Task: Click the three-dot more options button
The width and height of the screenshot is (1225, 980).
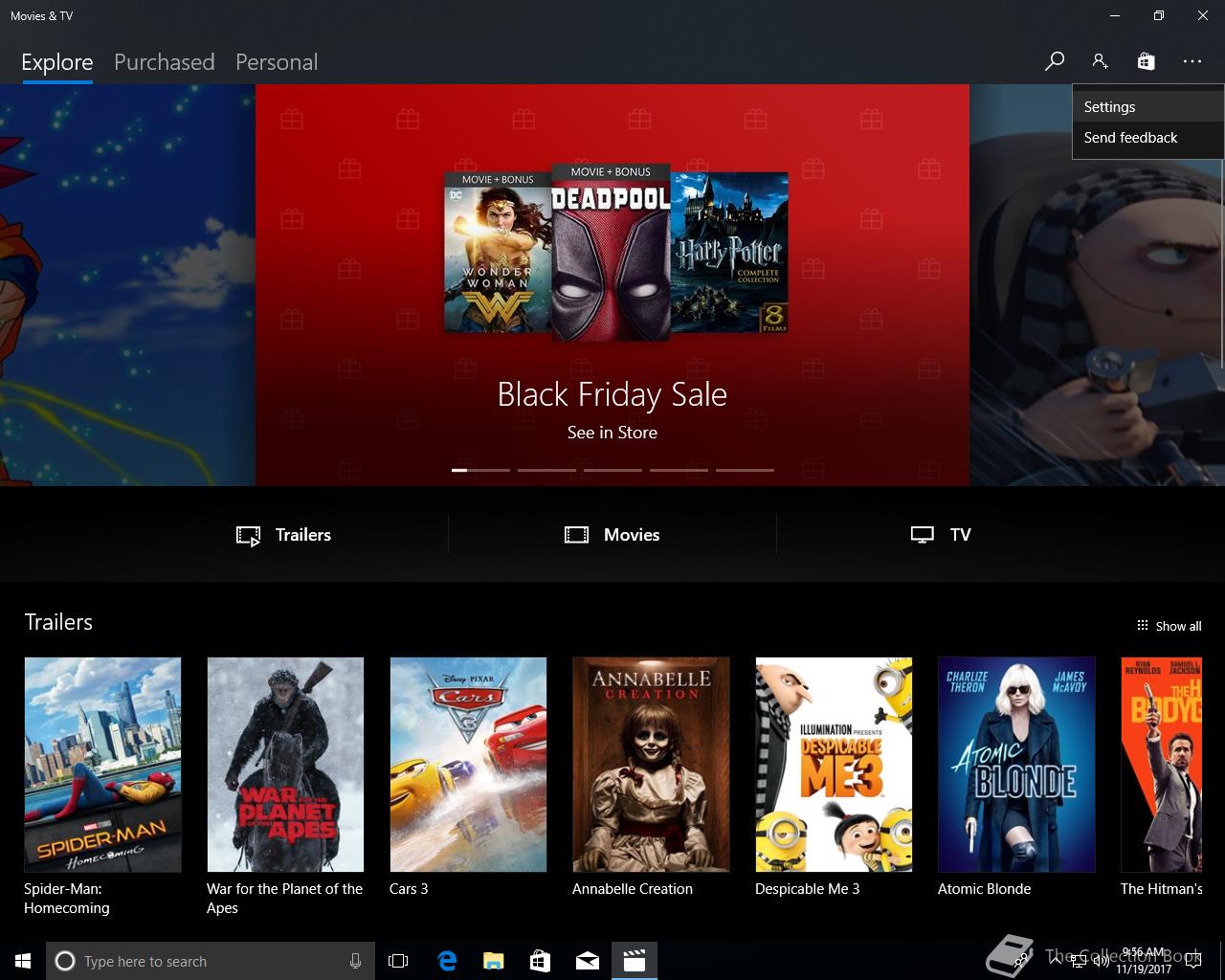Action: (x=1192, y=61)
